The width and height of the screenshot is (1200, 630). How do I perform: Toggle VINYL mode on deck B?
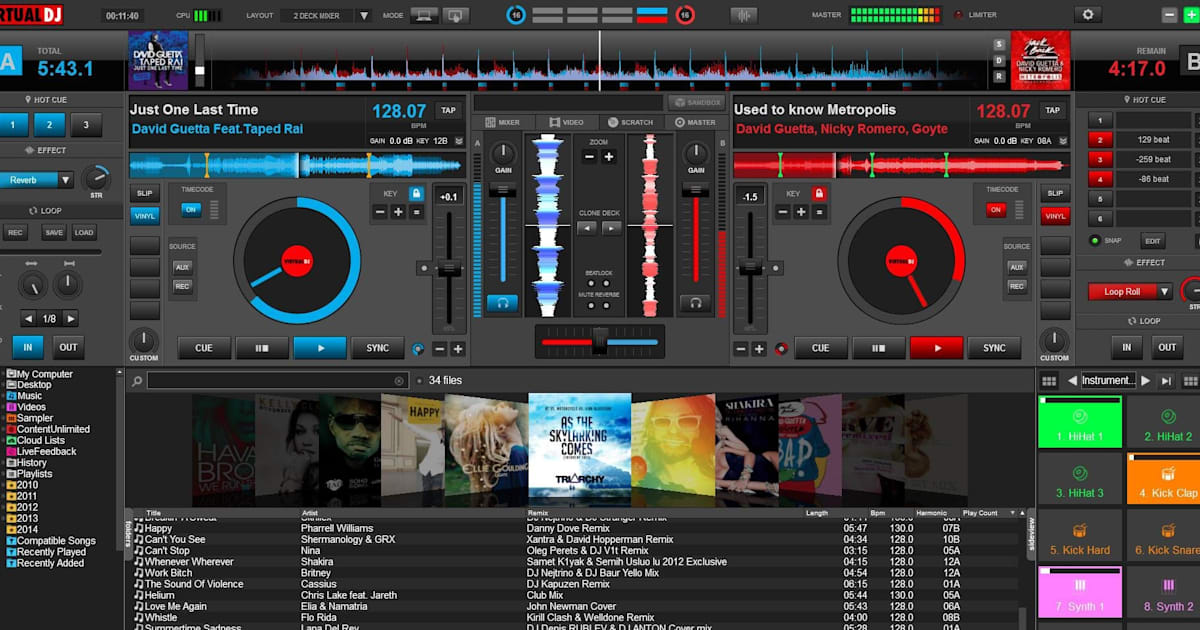1054,216
